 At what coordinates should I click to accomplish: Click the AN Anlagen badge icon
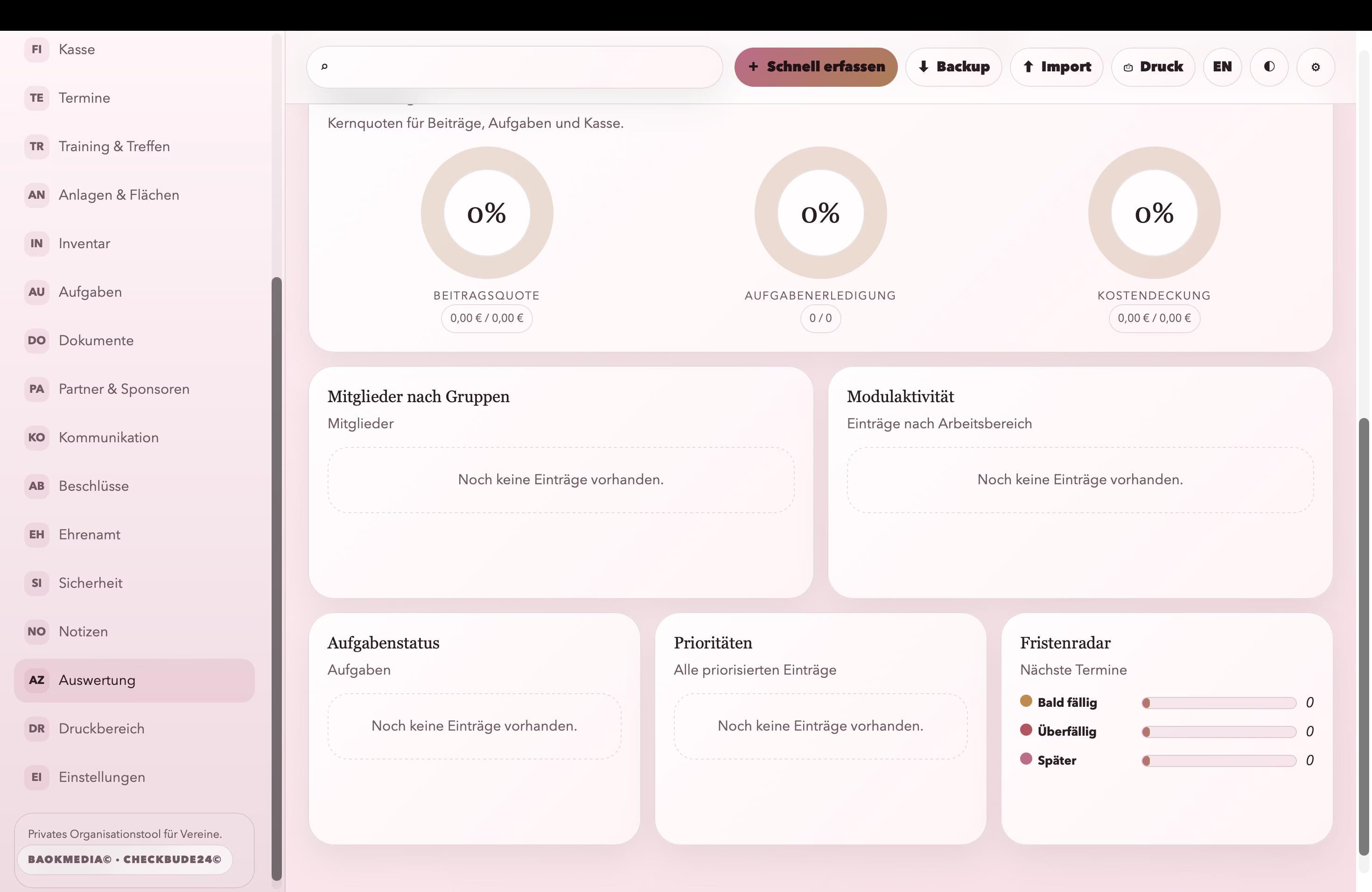tap(36, 195)
